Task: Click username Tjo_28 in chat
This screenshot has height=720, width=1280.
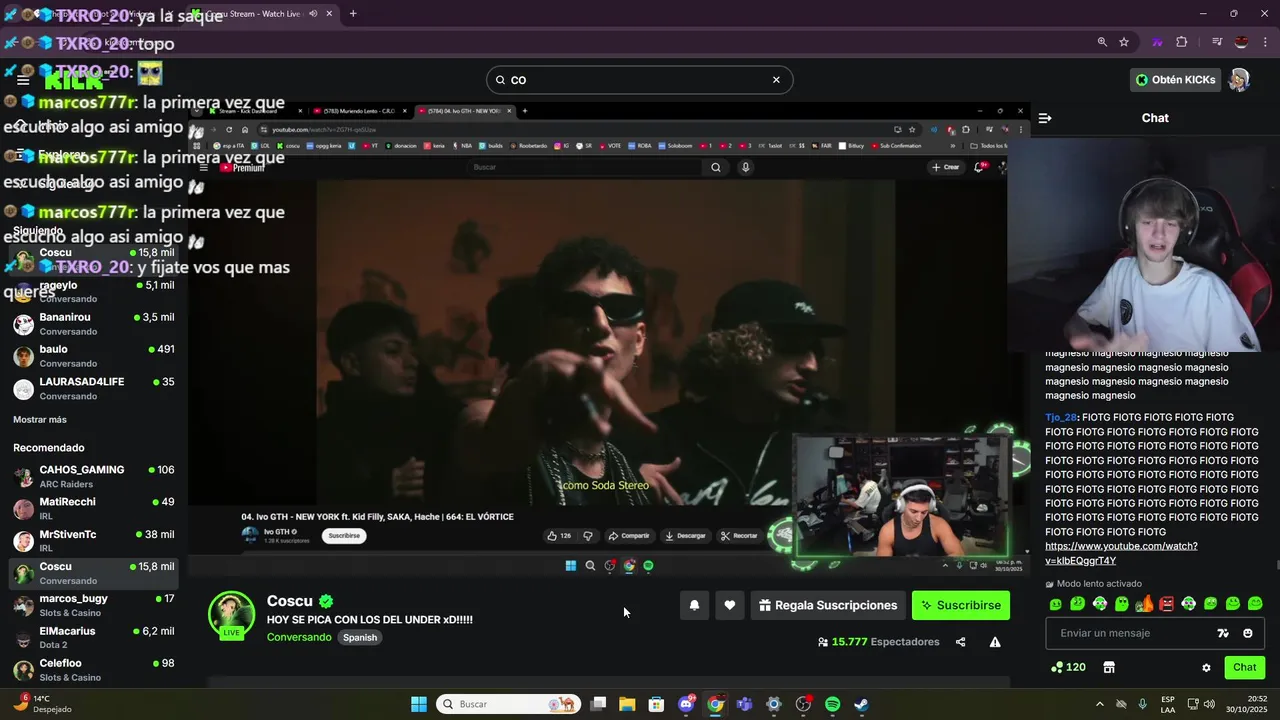Action: click(1060, 417)
